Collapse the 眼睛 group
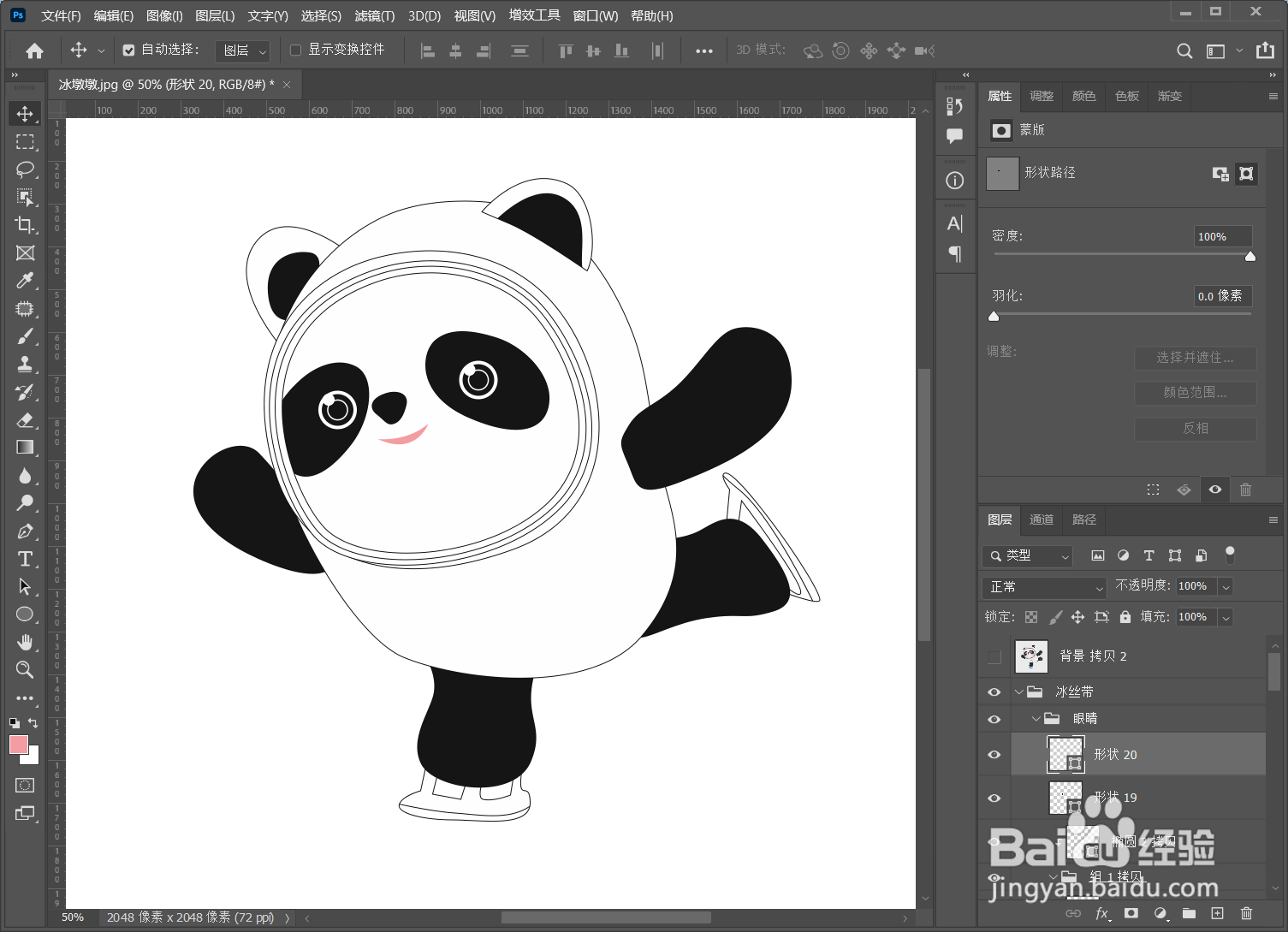 point(1036,719)
